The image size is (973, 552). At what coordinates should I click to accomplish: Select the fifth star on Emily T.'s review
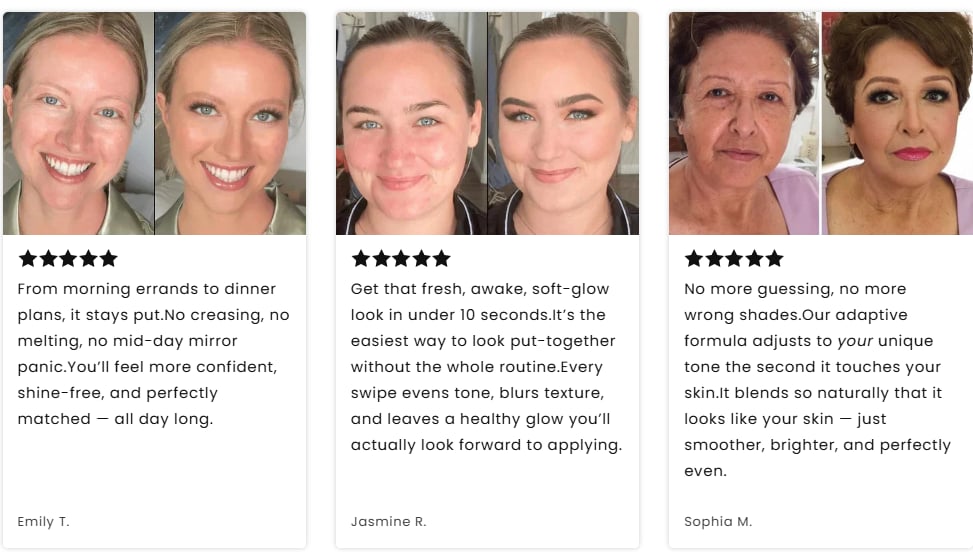click(108, 259)
